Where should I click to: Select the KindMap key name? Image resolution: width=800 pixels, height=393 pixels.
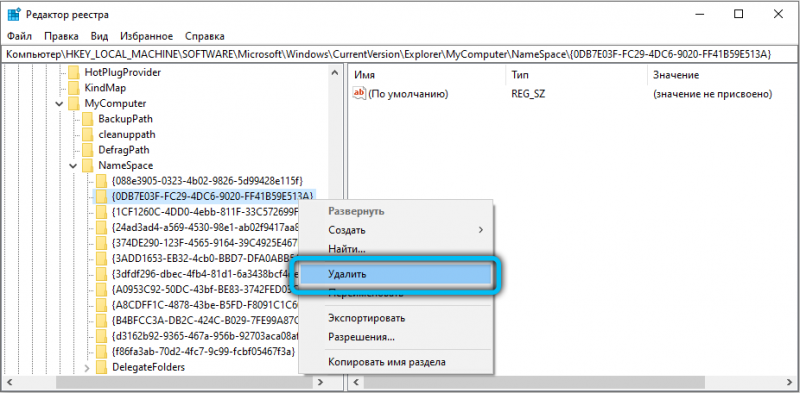click(105, 88)
